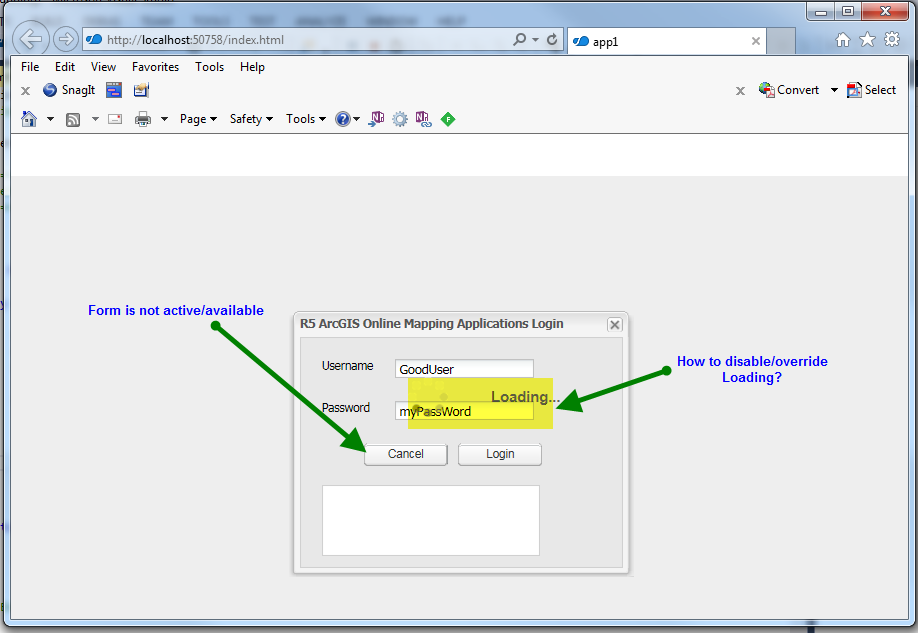Click the OneNote Linked Notes icon
Viewport: 918px width, 633px height.
423,119
